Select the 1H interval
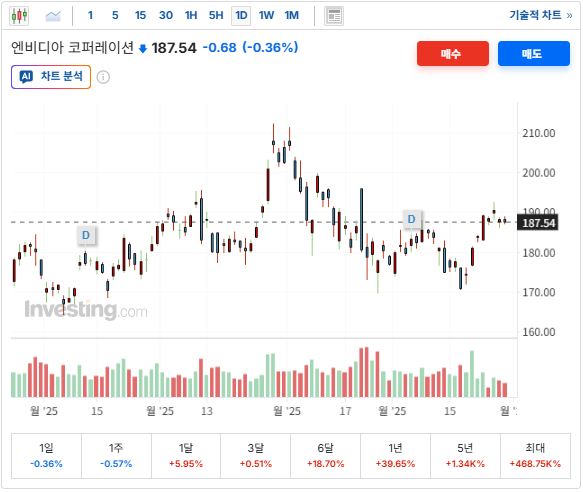This screenshot has width=583, height=492. 191,16
